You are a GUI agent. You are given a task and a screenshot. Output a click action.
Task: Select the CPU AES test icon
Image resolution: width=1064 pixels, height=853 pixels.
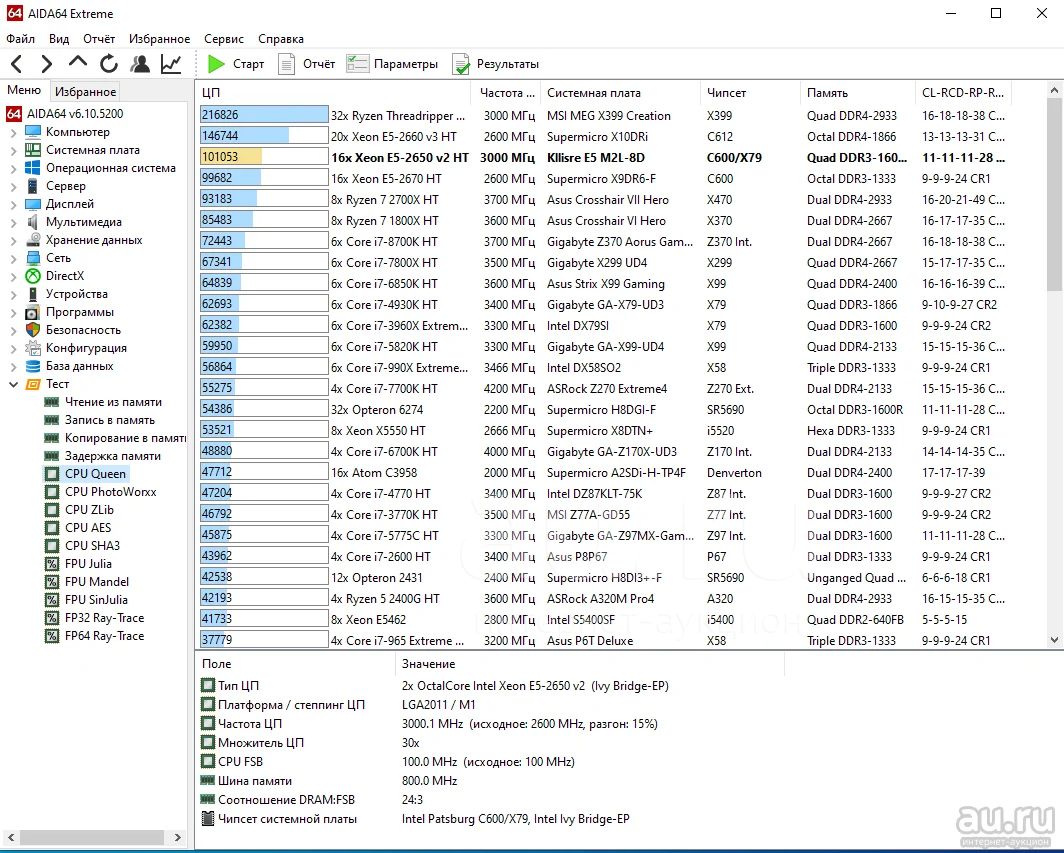(x=52, y=528)
